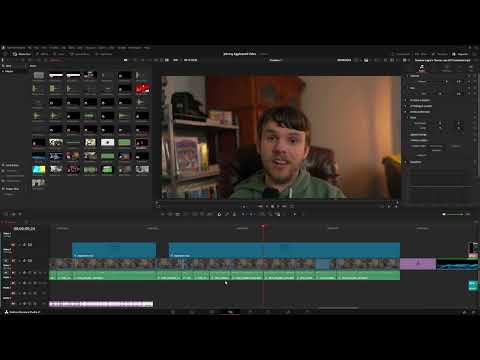Select the white thumbnail with black dot
This screenshot has width=480, height=360.
pos(107,142)
